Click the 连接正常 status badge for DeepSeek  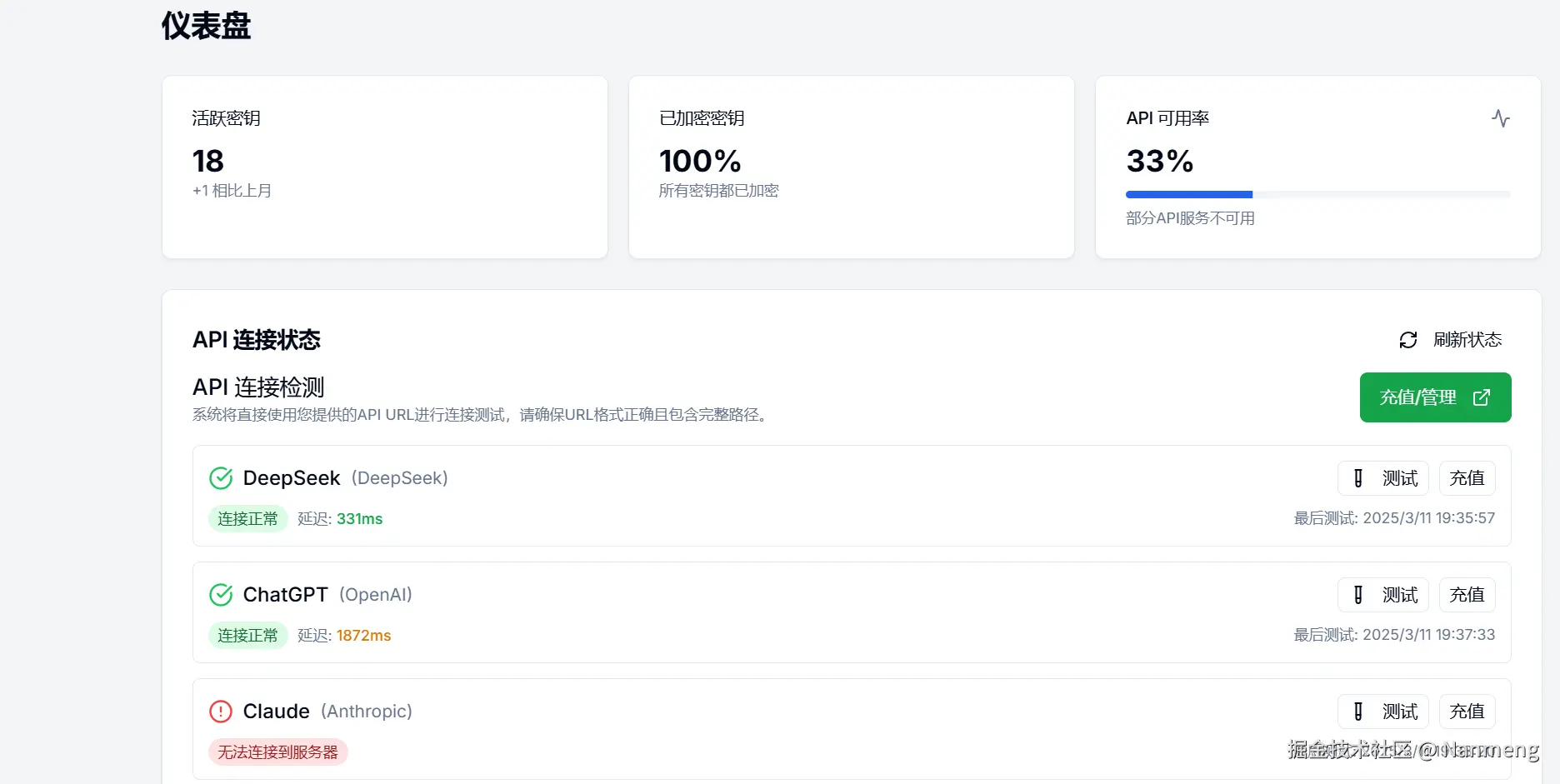pos(247,518)
